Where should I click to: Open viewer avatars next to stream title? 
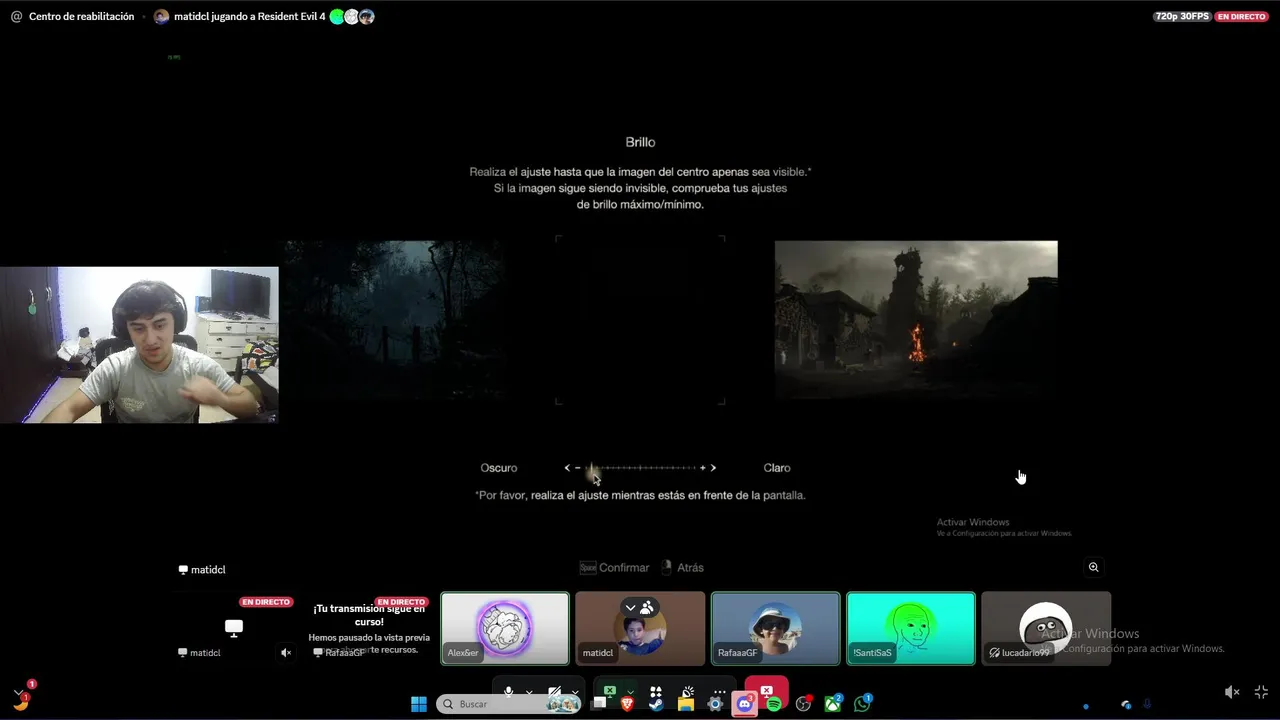(x=352, y=16)
